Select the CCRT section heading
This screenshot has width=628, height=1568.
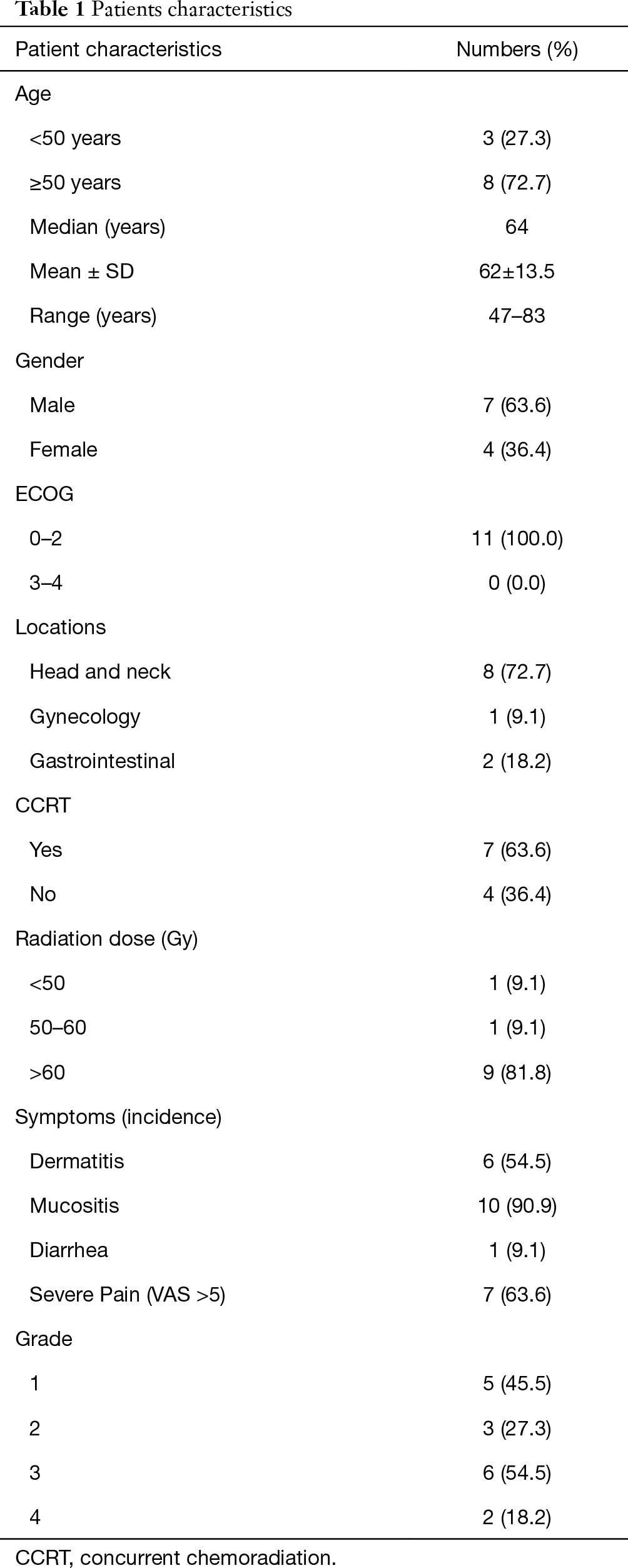click(43, 806)
